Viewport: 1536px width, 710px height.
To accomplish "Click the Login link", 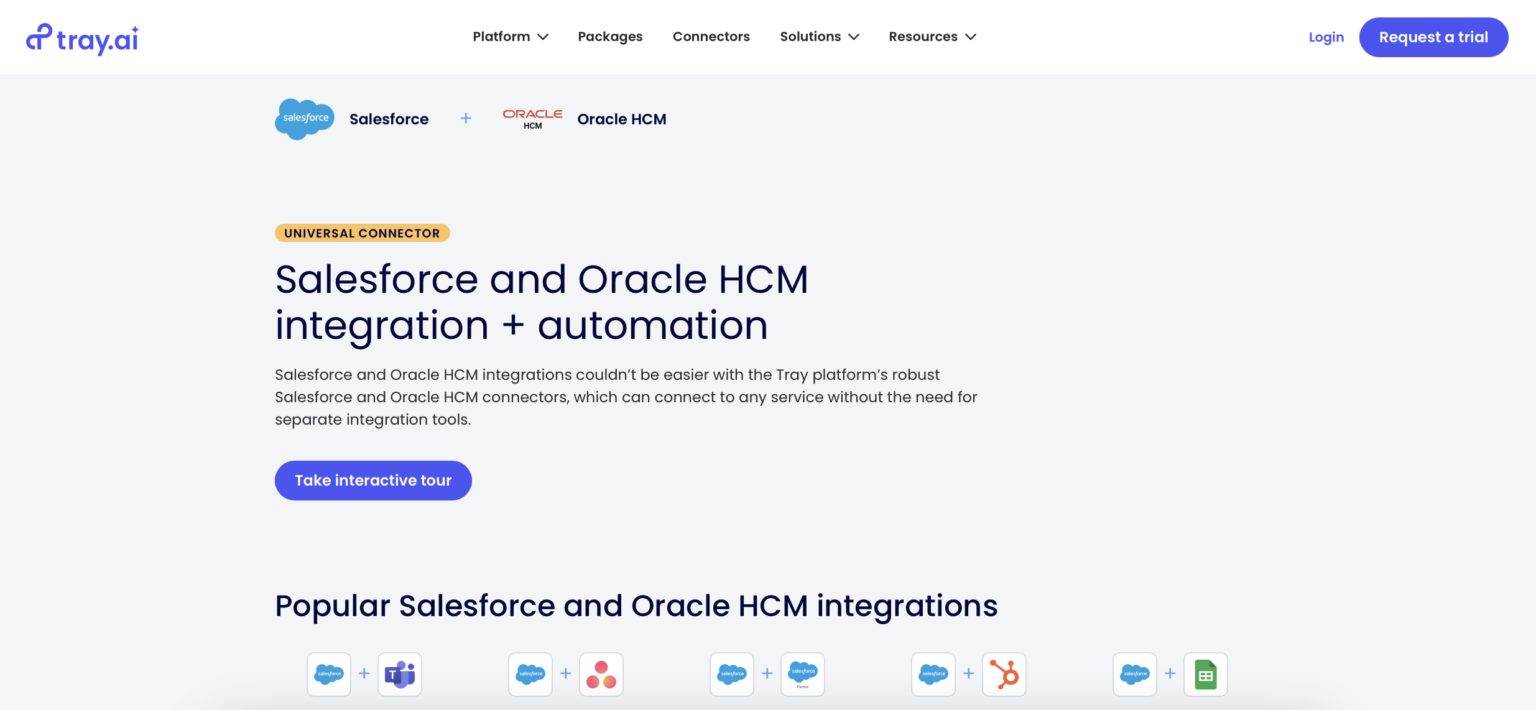I will coord(1326,37).
